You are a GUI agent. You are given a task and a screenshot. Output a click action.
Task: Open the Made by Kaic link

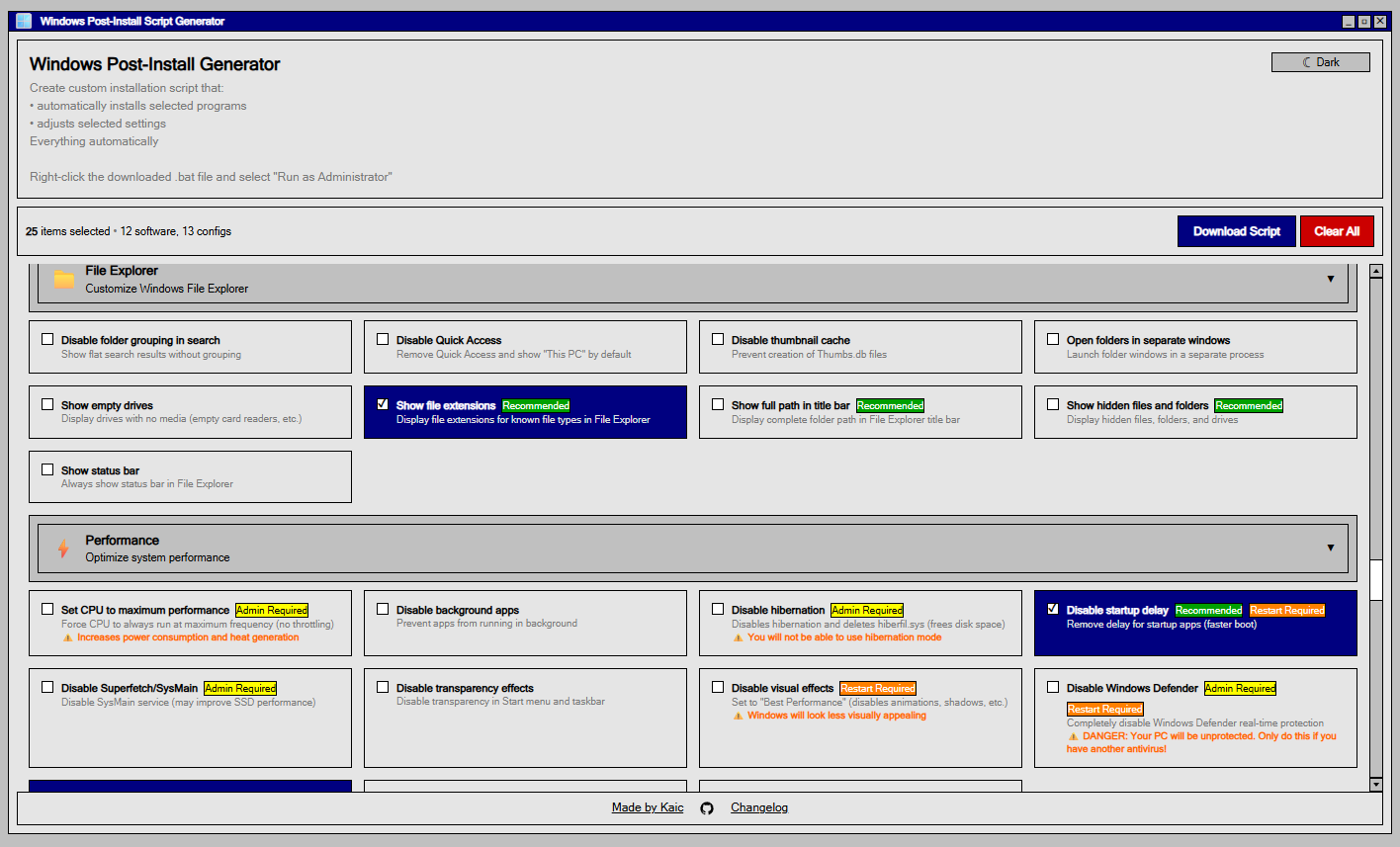point(648,807)
